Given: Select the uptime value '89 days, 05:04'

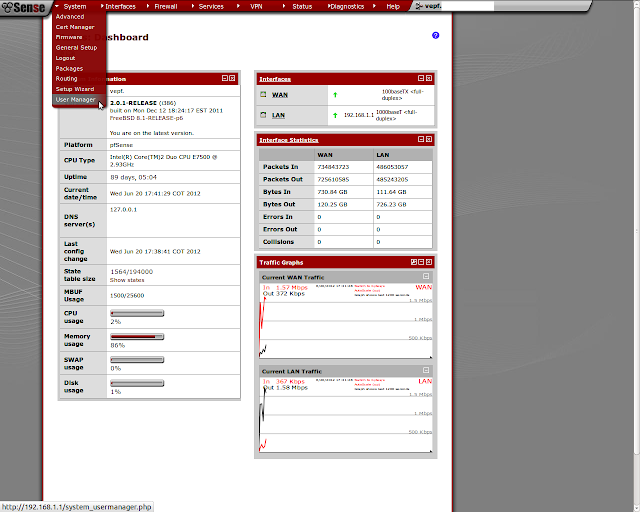Looking at the screenshot, I should pos(133,177).
